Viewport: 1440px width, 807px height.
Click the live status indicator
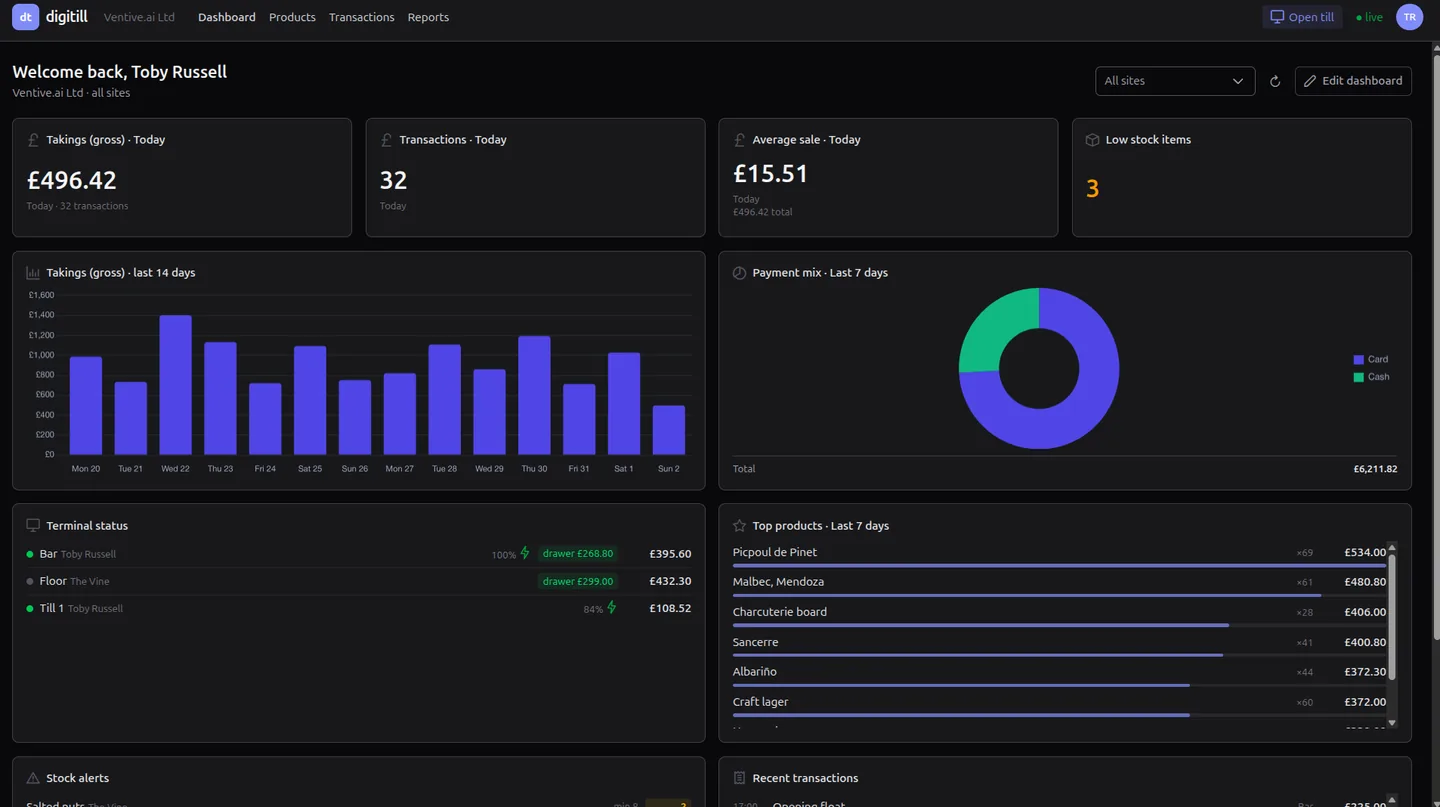(x=1370, y=17)
